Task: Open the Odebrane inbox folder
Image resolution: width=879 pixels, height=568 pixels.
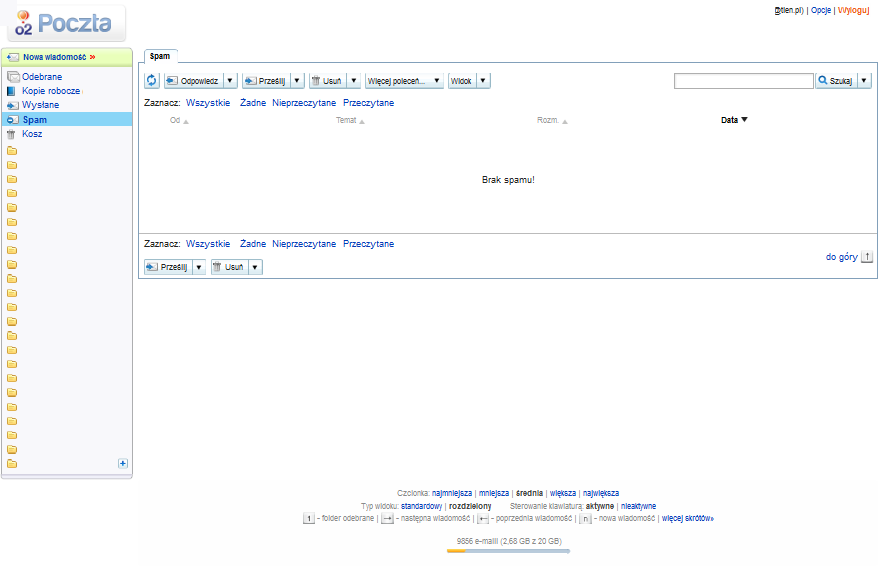Action: 42,77
